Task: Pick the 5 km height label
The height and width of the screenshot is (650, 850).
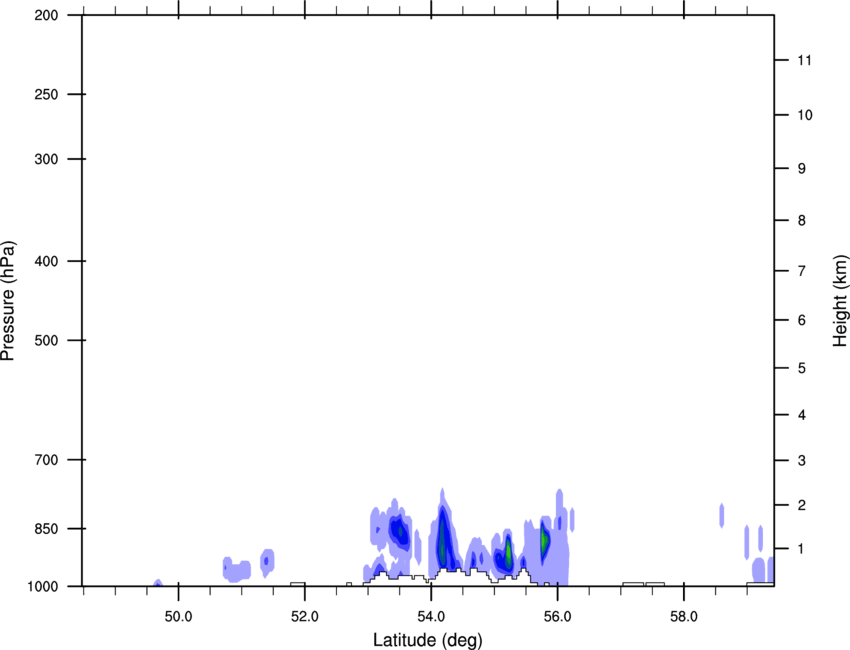Action: (x=802, y=369)
